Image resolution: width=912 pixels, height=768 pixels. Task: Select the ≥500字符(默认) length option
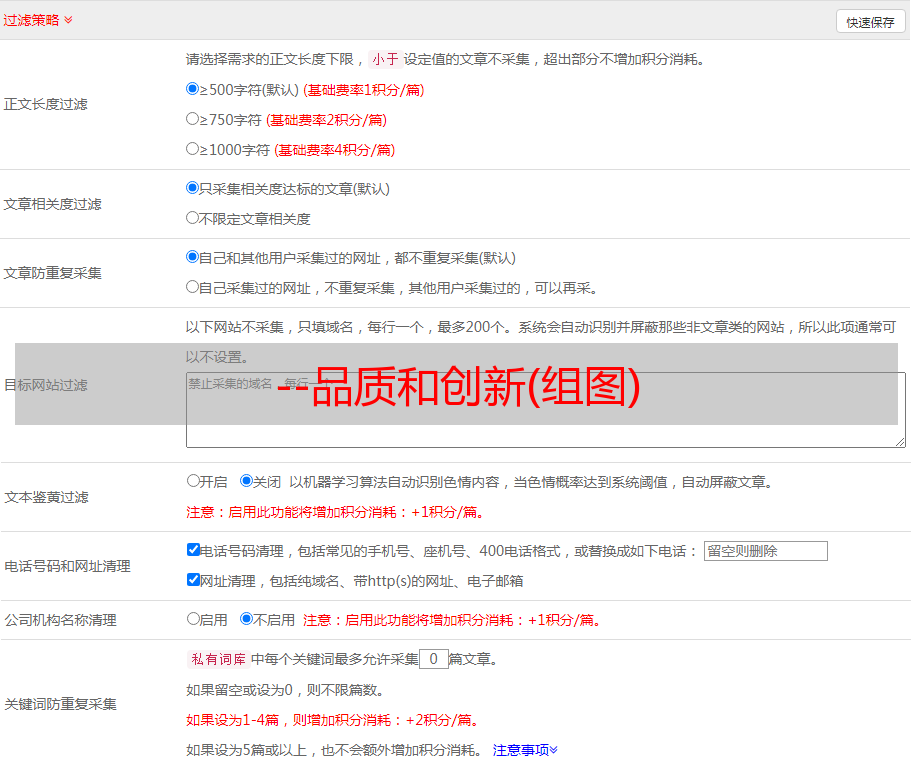coord(192,89)
